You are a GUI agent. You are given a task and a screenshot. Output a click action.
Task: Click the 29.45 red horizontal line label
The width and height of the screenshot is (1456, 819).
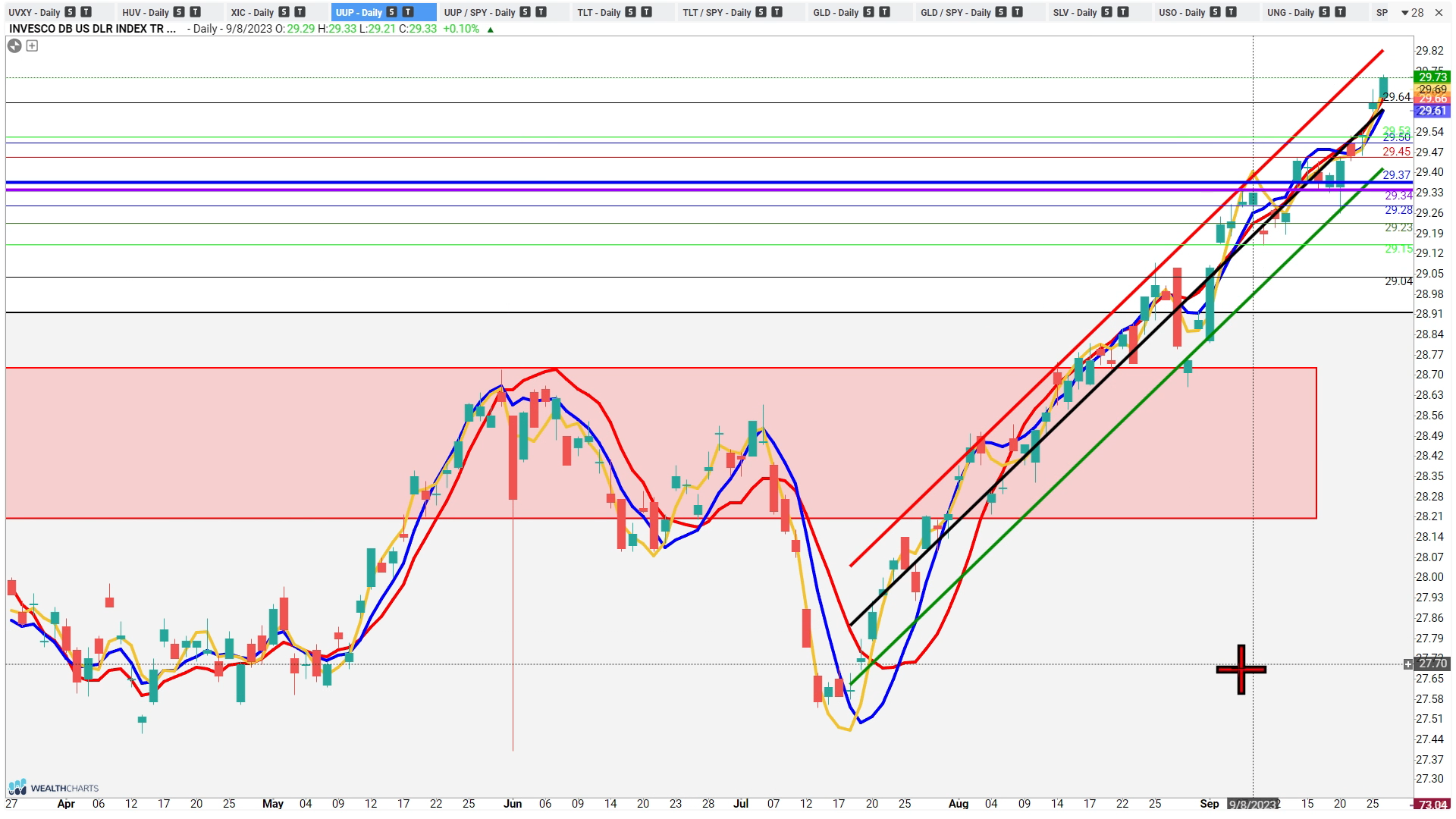pyautogui.click(x=1396, y=152)
